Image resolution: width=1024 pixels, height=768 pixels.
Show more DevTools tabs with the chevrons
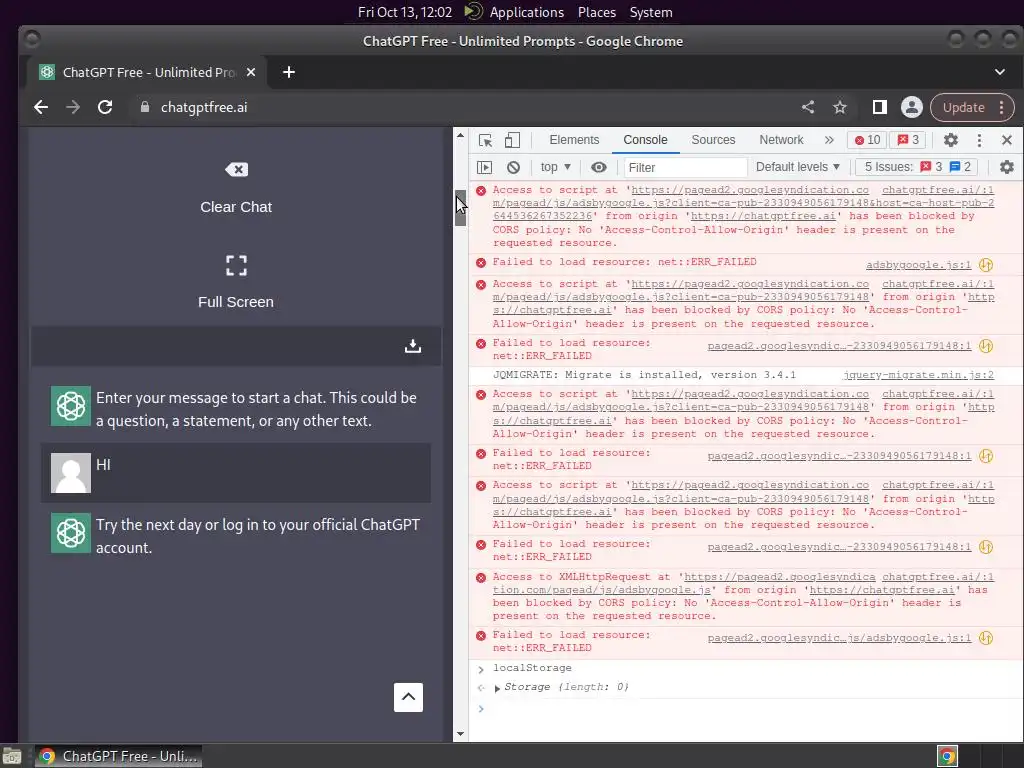[x=829, y=140]
